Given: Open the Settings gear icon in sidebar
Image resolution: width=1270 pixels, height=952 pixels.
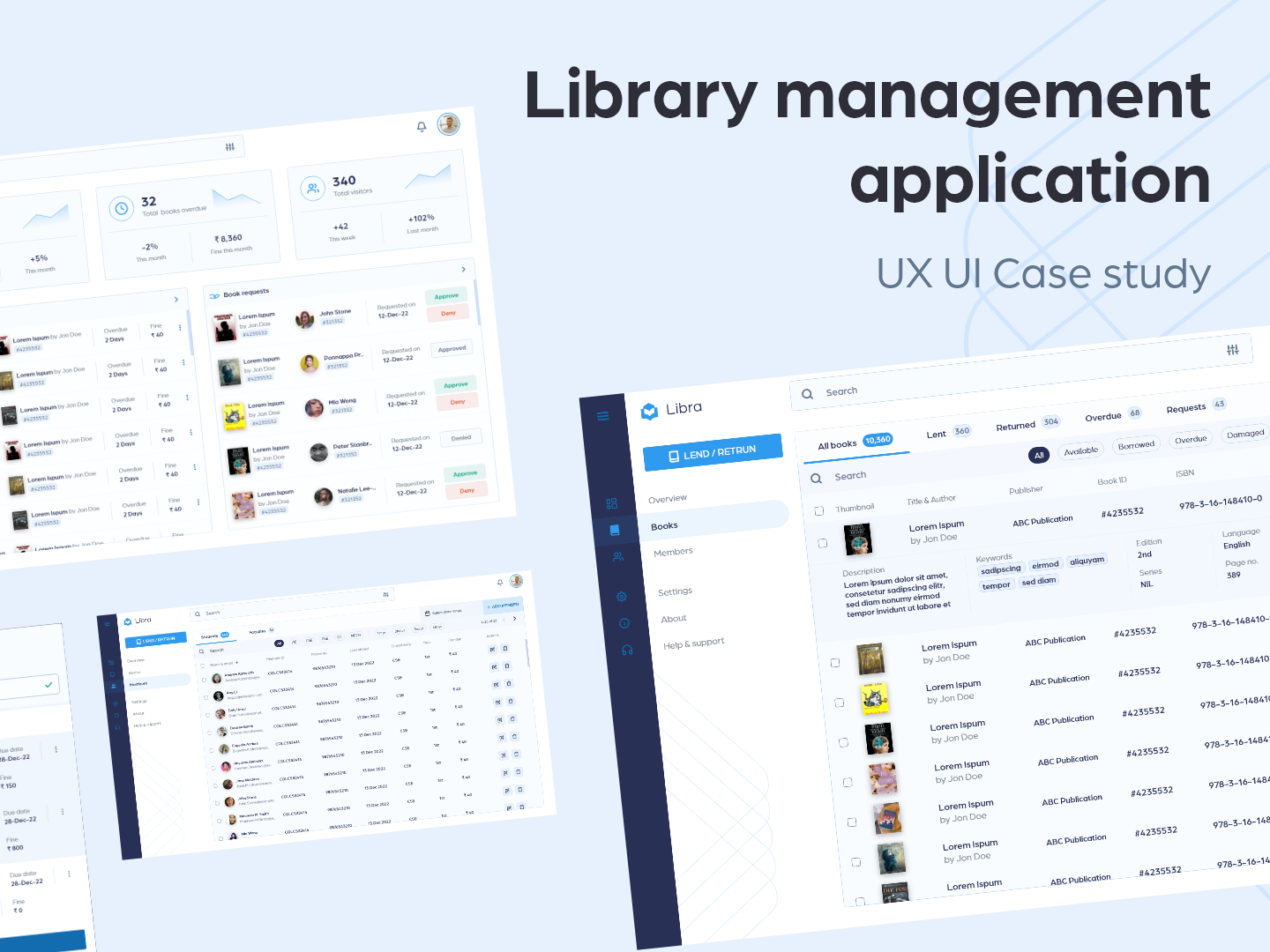Looking at the screenshot, I should 622,597.
